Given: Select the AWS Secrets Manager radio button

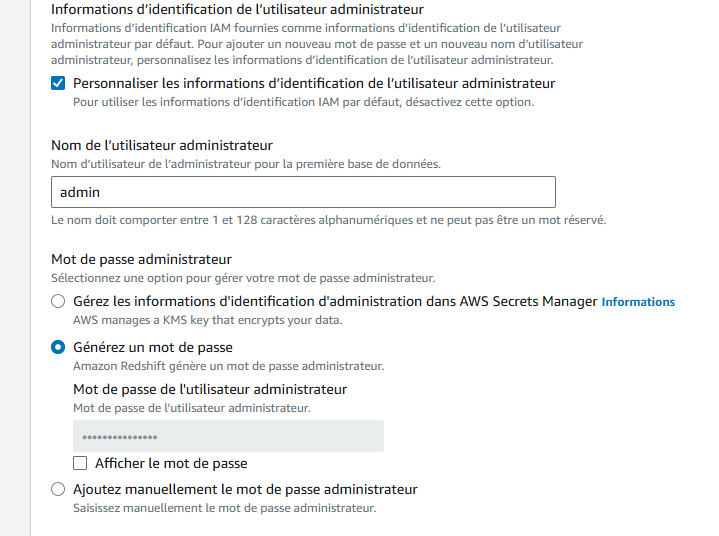Looking at the screenshot, I should pos(58,301).
